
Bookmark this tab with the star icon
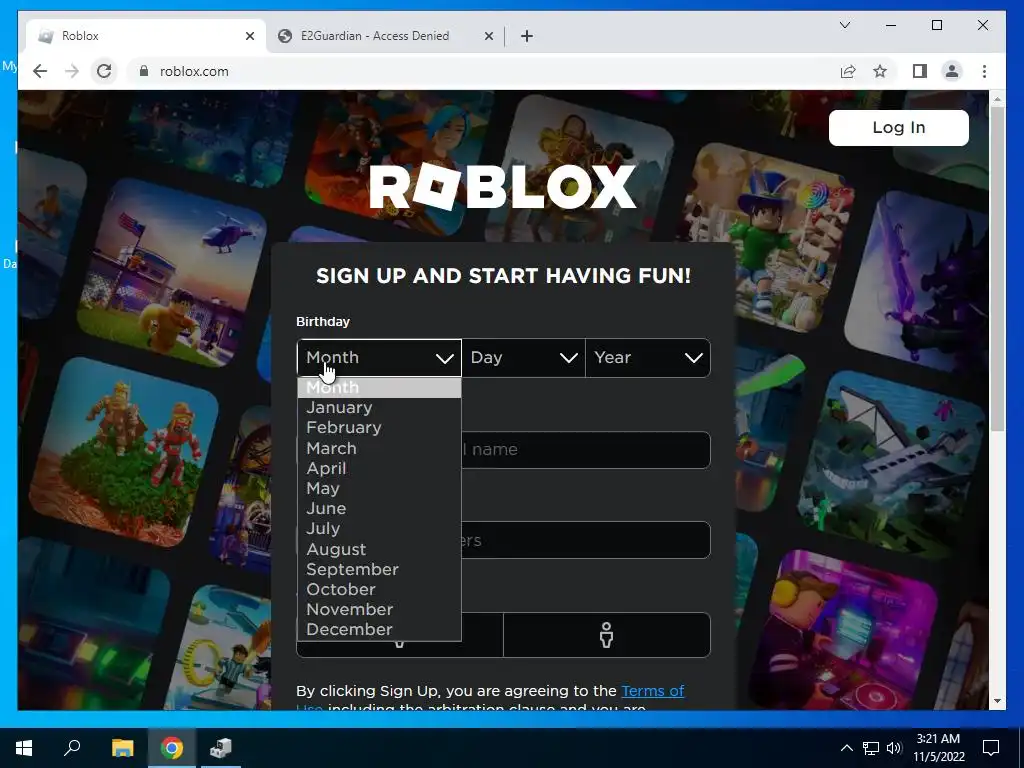click(x=880, y=71)
